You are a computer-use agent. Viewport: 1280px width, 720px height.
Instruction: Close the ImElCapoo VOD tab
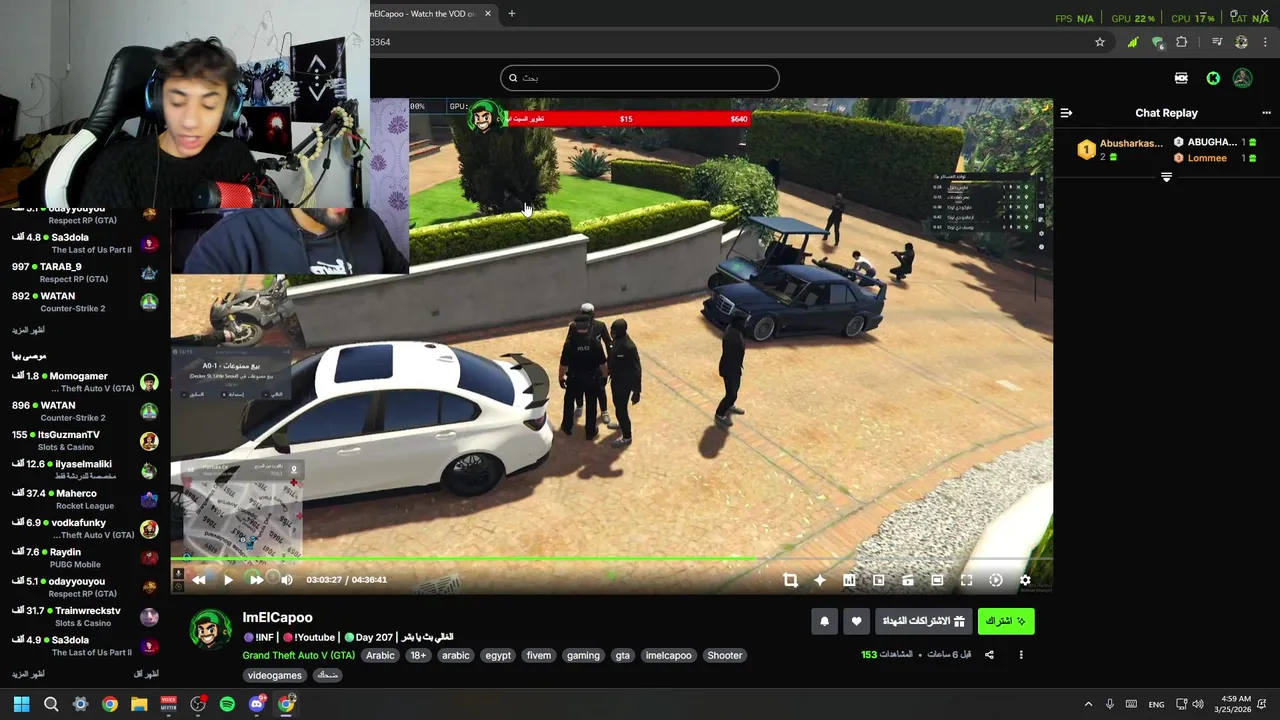tap(489, 14)
